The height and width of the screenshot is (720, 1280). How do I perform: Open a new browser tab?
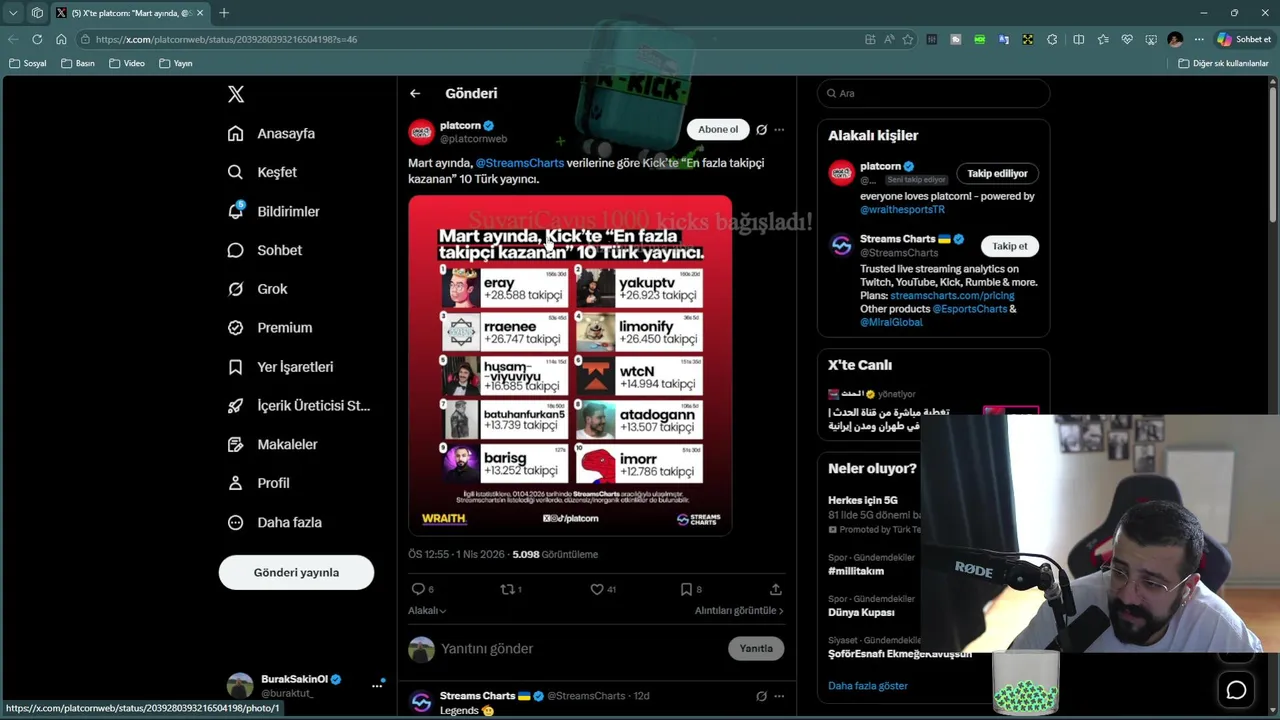click(224, 13)
